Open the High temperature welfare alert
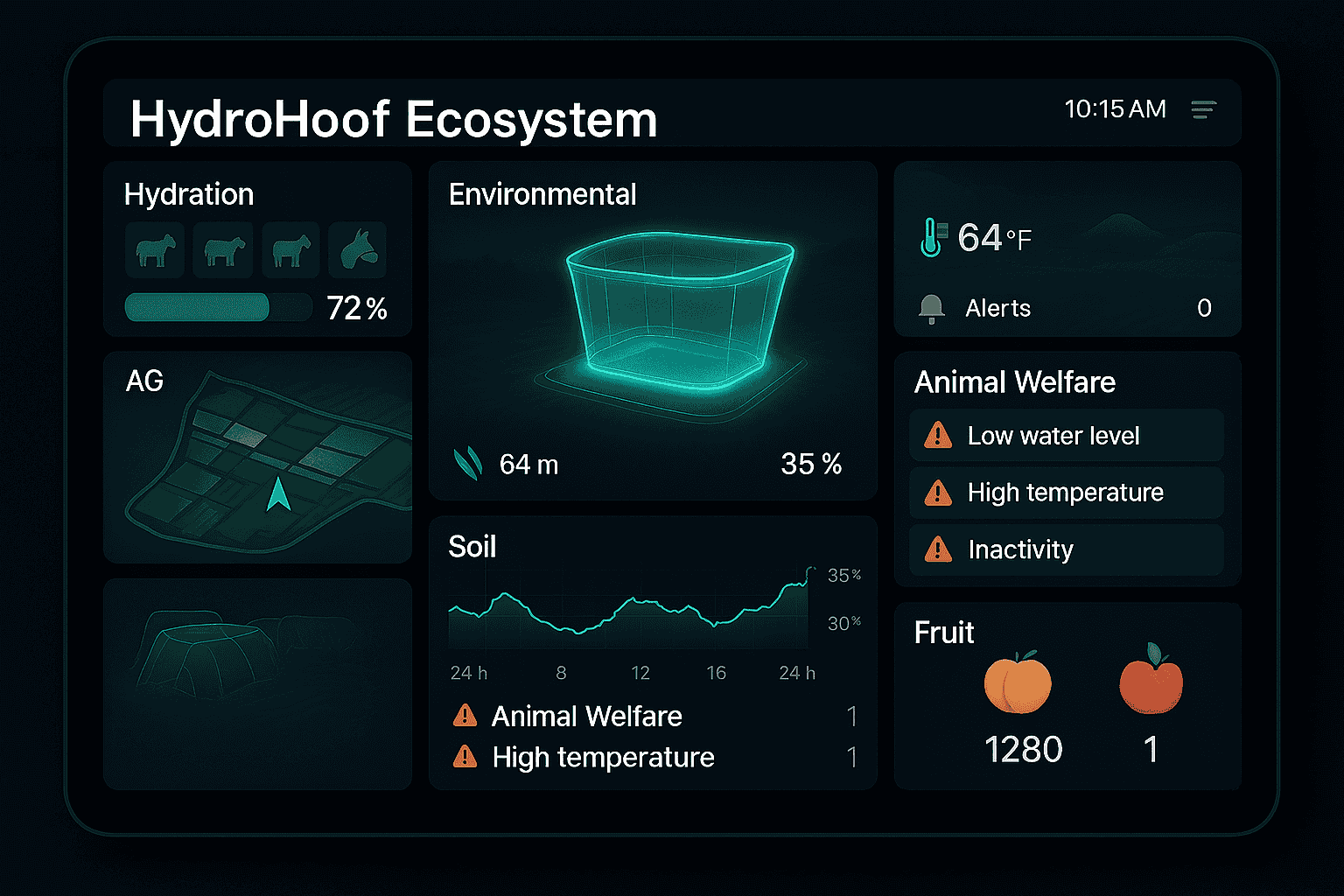The width and height of the screenshot is (1344, 896). pos(1066,493)
